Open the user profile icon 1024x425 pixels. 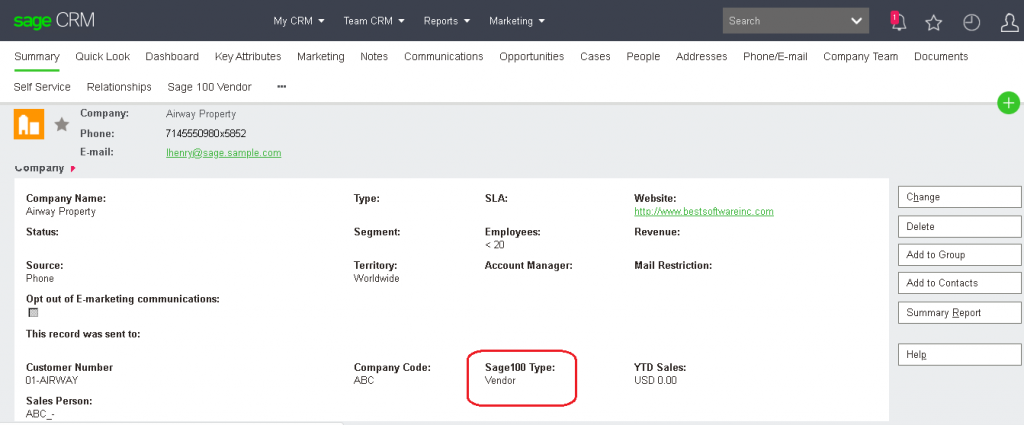coord(1010,23)
